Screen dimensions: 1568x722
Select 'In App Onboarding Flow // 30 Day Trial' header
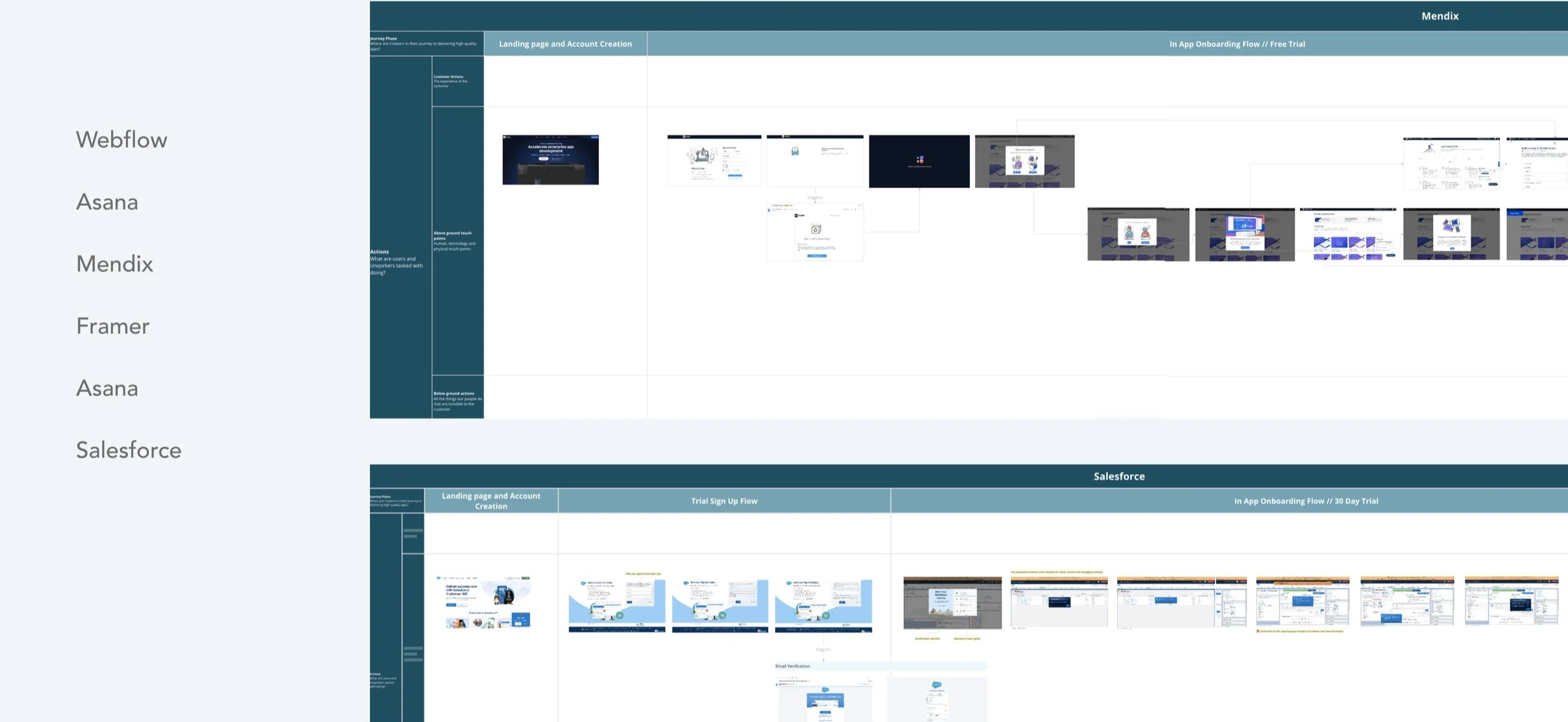coord(1305,501)
